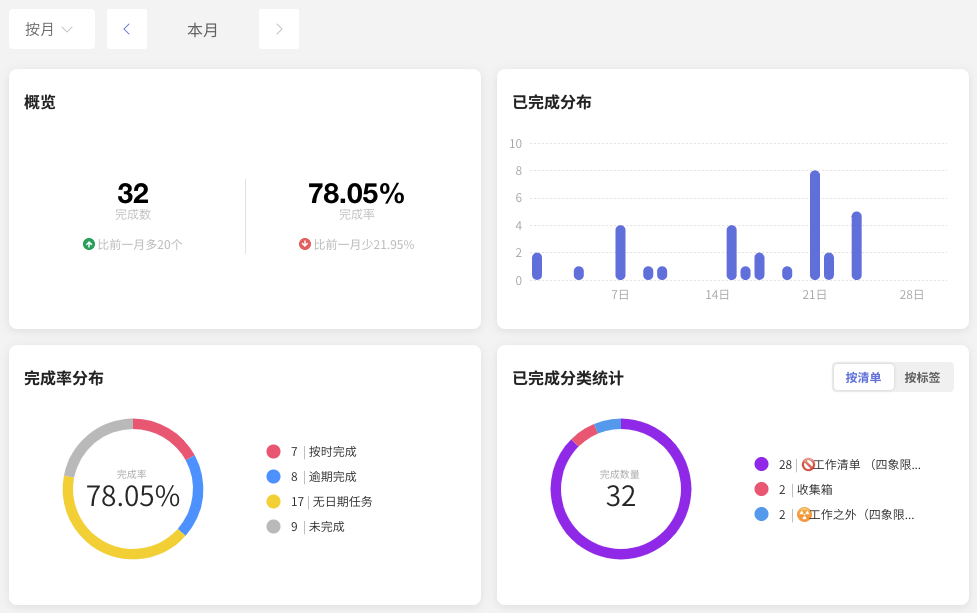Select the purple 工作清单 legend dot
977x613 pixels.
[x=761, y=464]
